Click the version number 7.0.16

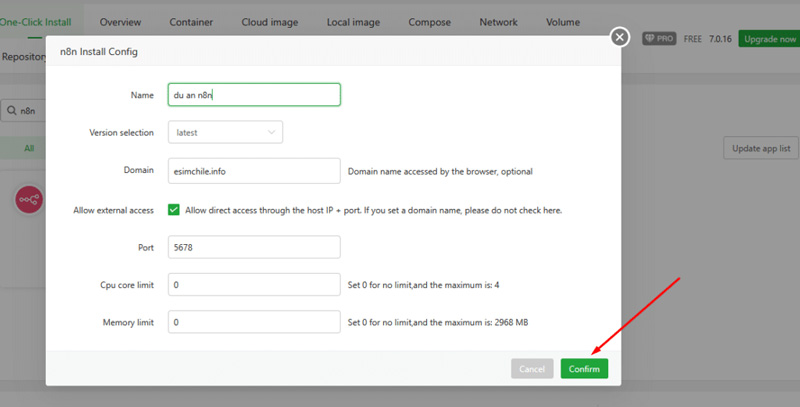pyautogui.click(x=720, y=39)
